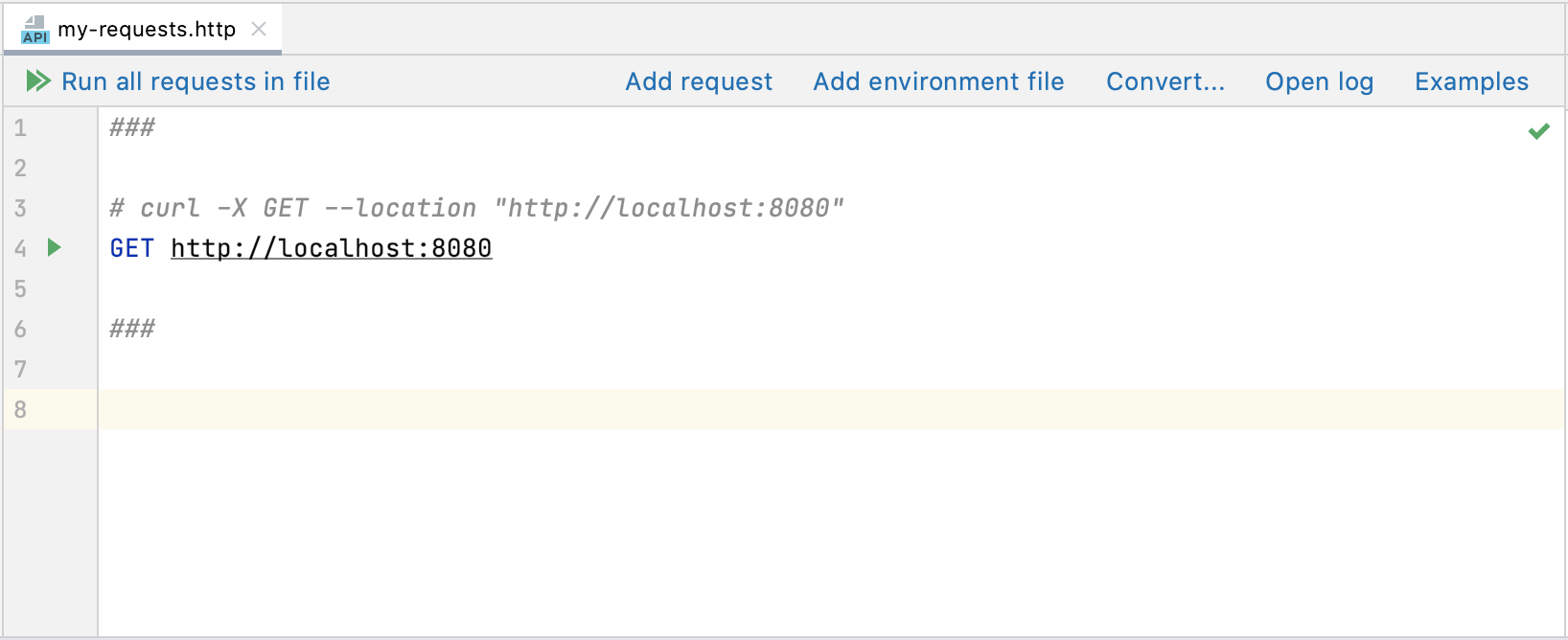Close the my-requests.http tab
Image resolution: width=1568 pixels, height=640 pixels.
(x=257, y=30)
